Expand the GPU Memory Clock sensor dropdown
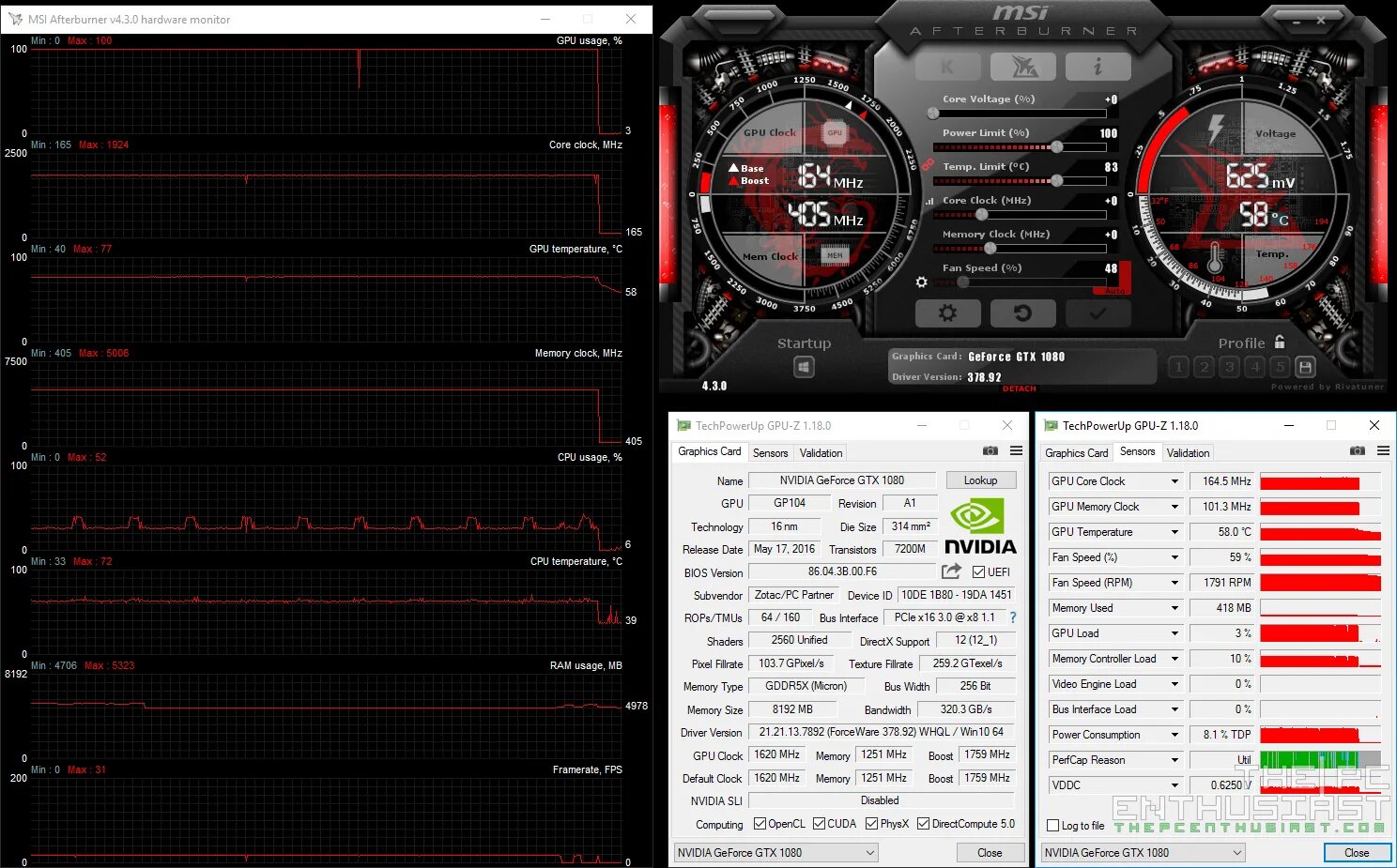The height and width of the screenshot is (868, 1397). pyautogui.click(x=1174, y=507)
